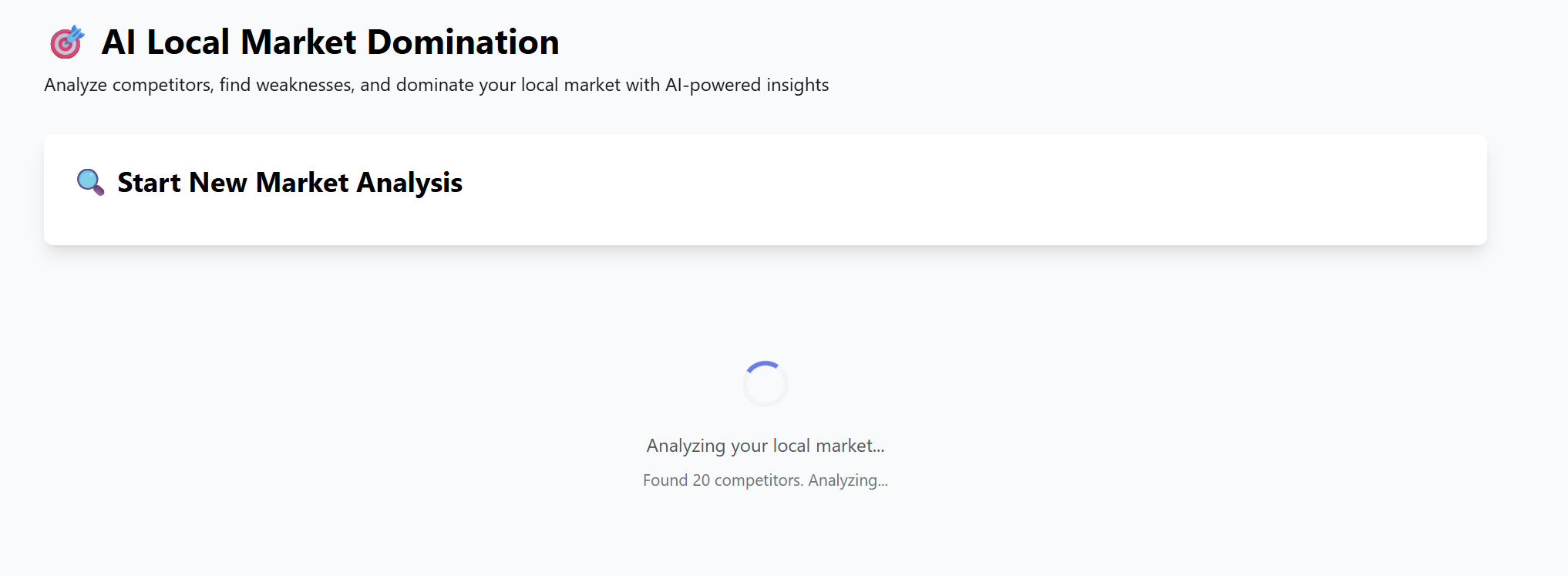Image resolution: width=1568 pixels, height=576 pixels.
Task: Click the word "Found" in the progress text
Action: [x=665, y=480]
